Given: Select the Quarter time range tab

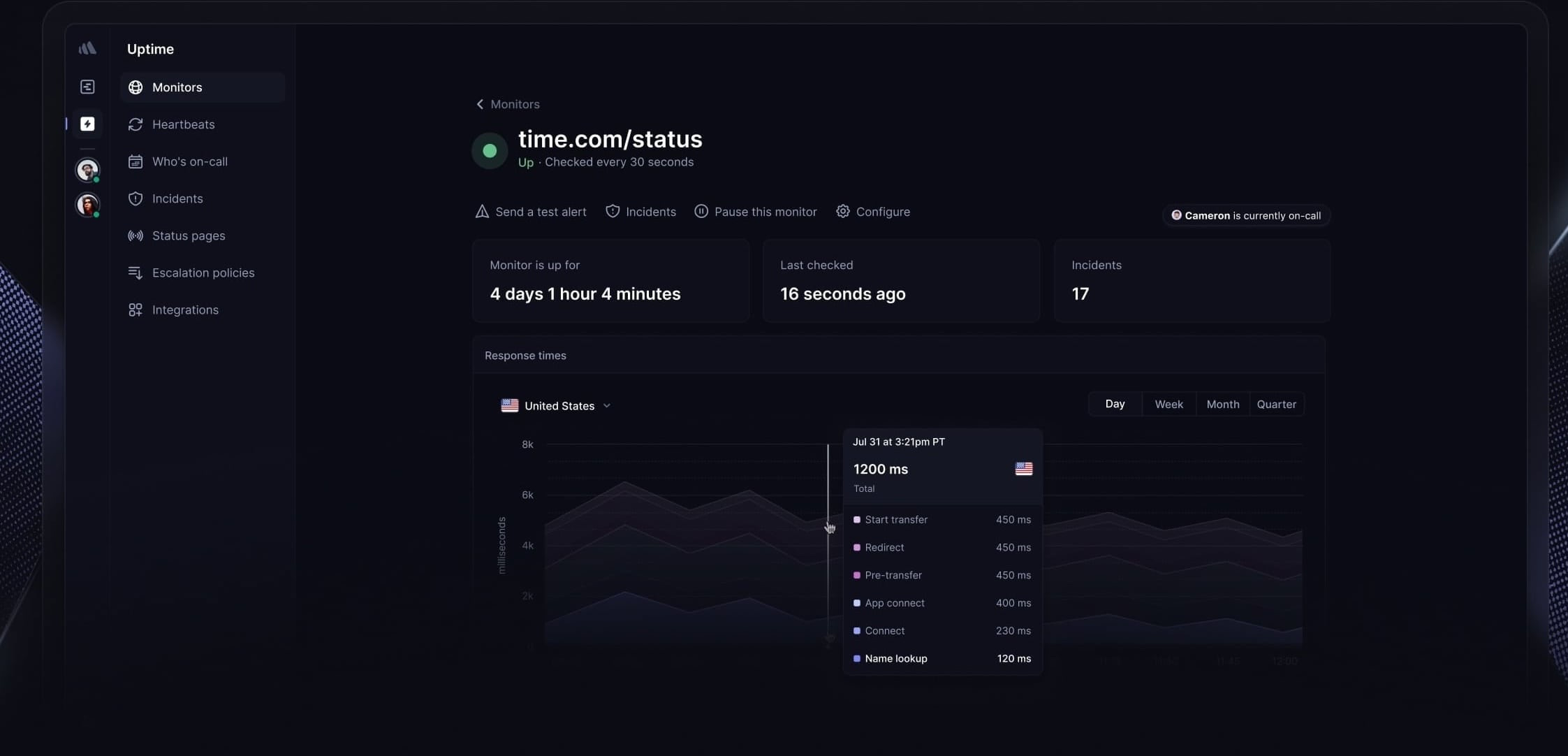Looking at the screenshot, I should (x=1275, y=404).
